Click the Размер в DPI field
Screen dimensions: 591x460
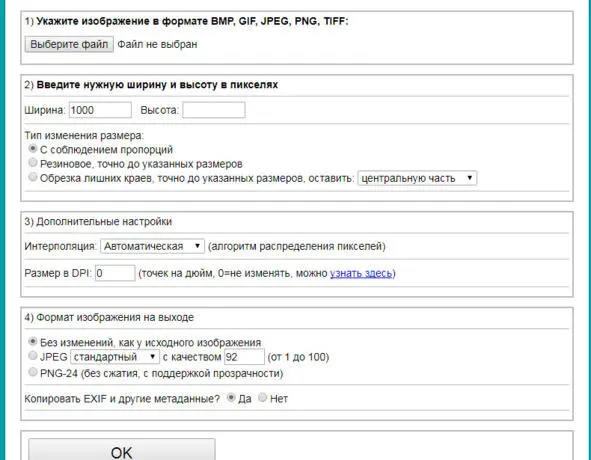point(115,273)
